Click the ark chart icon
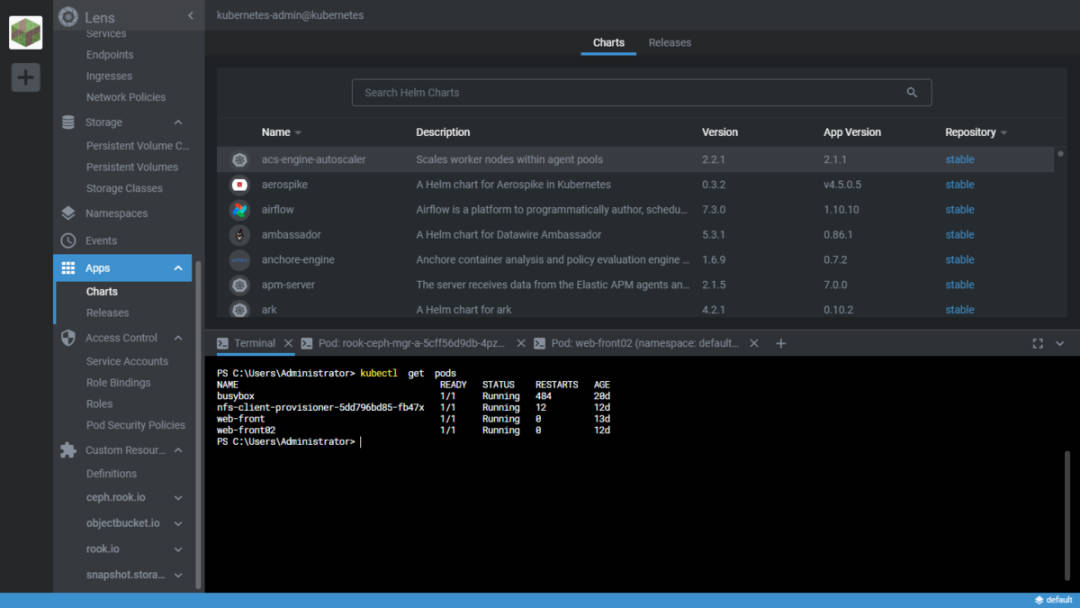The height and width of the screenshot is (608, 1080). click(x=239, y=310)
